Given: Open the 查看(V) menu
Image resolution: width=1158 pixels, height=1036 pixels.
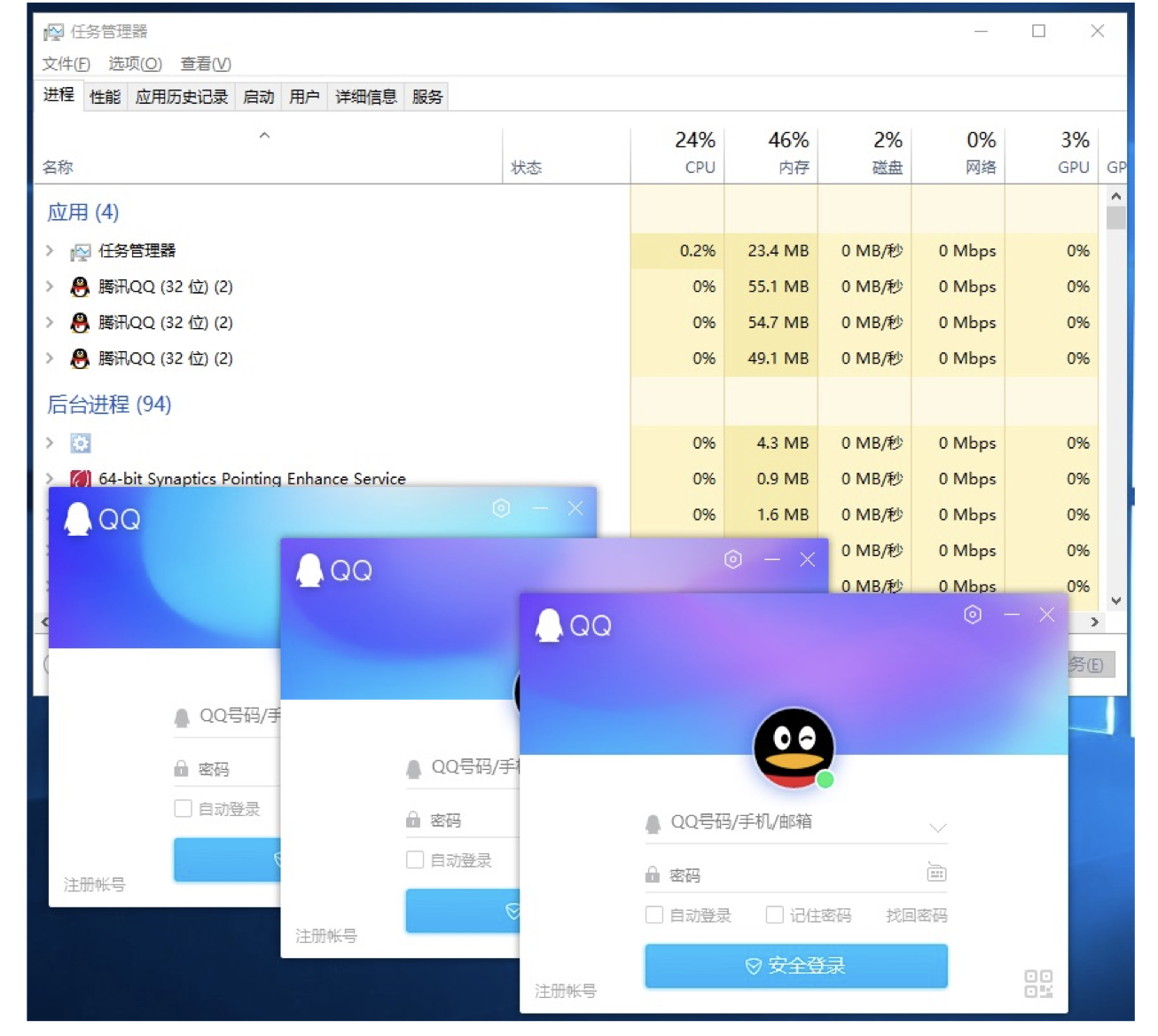Looking at the screenshot, I should pos(206,64).
